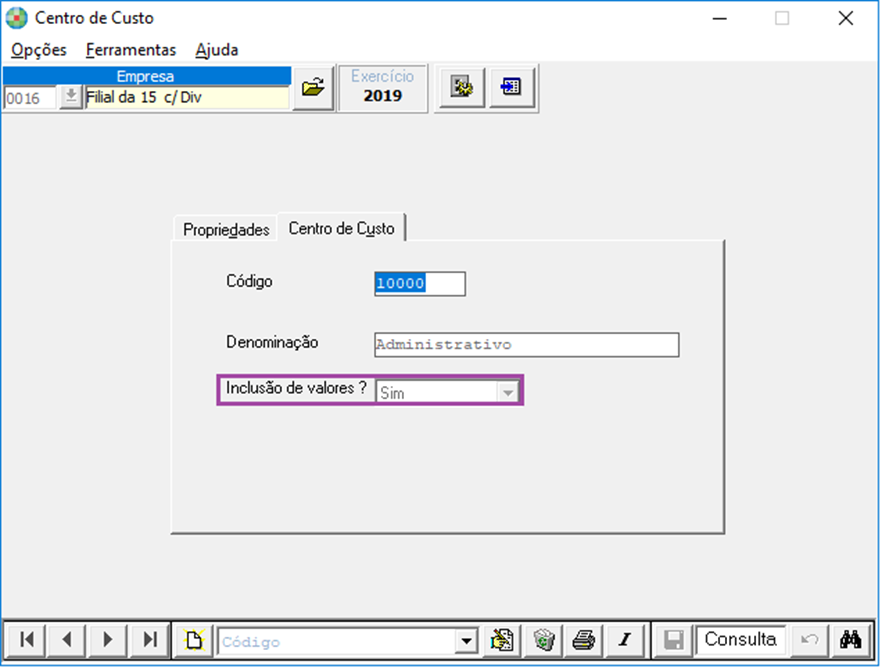Click the new record page icon
Screen dimensions: 882x669
(194, 640)
